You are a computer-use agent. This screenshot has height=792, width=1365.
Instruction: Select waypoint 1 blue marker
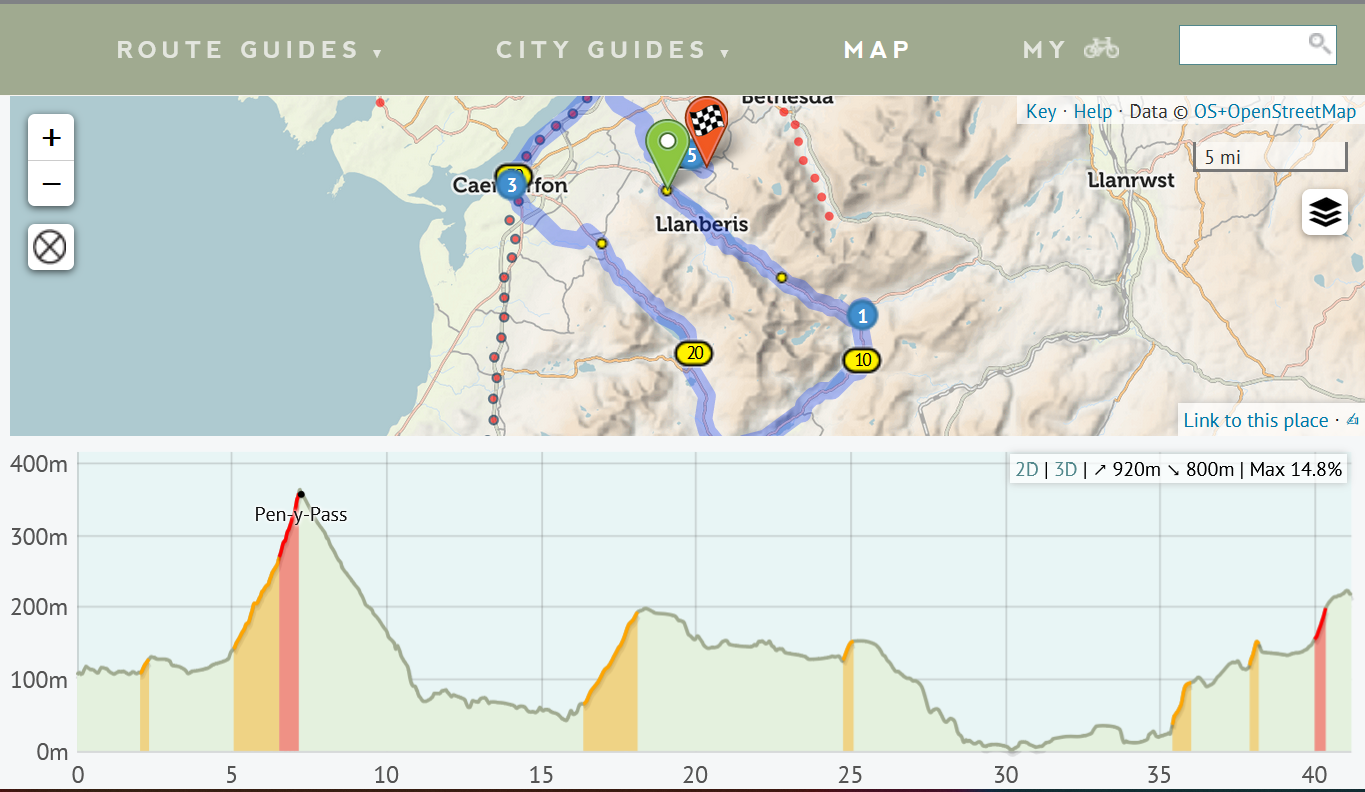click(x=861, y=315)
